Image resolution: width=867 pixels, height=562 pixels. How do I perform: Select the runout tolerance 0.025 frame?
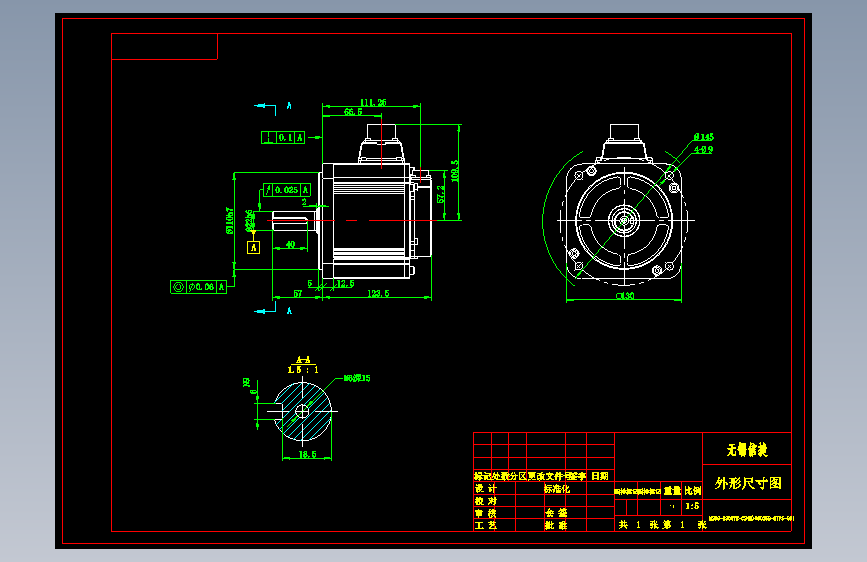point(286,190)
